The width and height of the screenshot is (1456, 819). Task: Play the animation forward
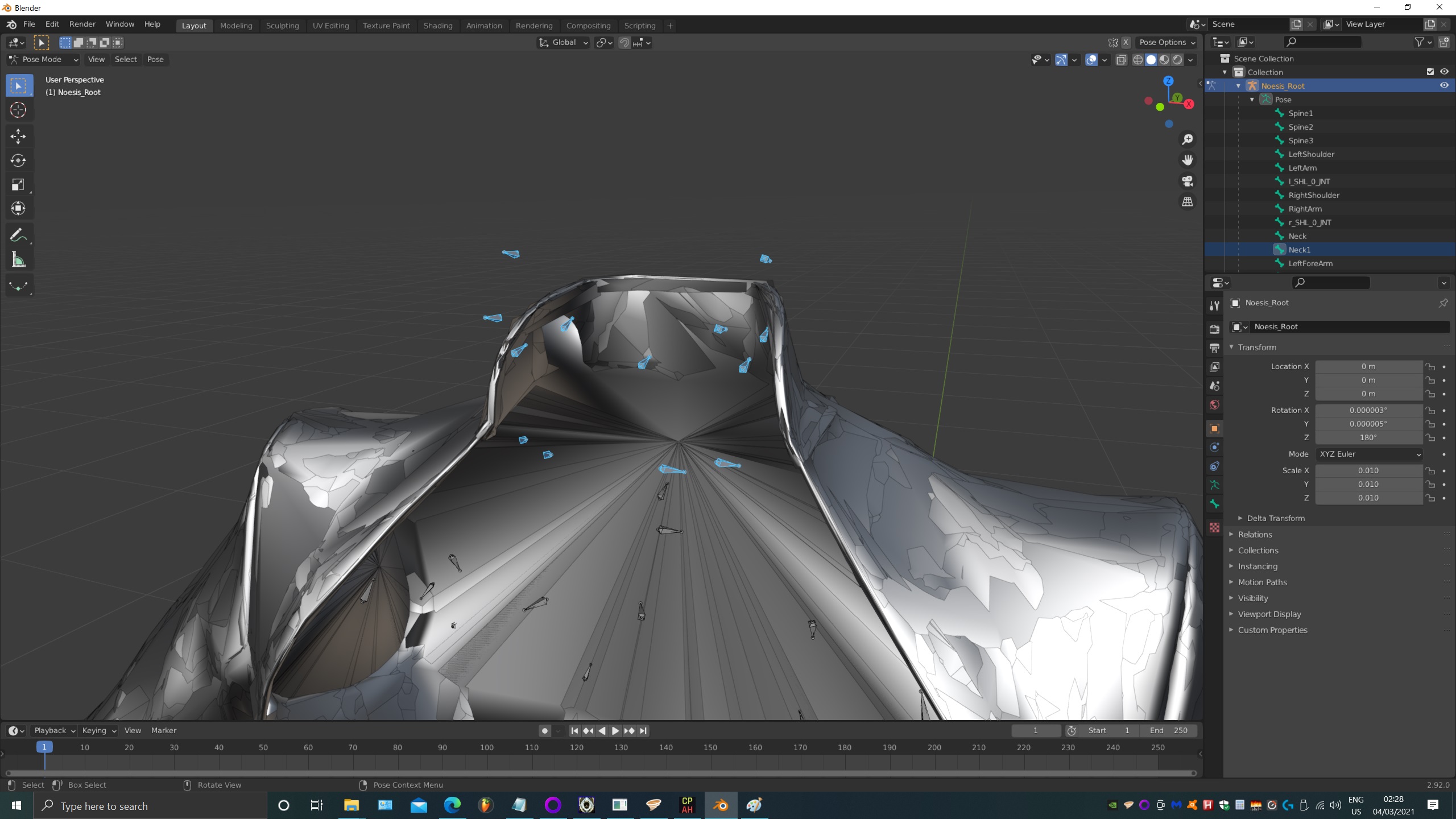coord(615,731)
